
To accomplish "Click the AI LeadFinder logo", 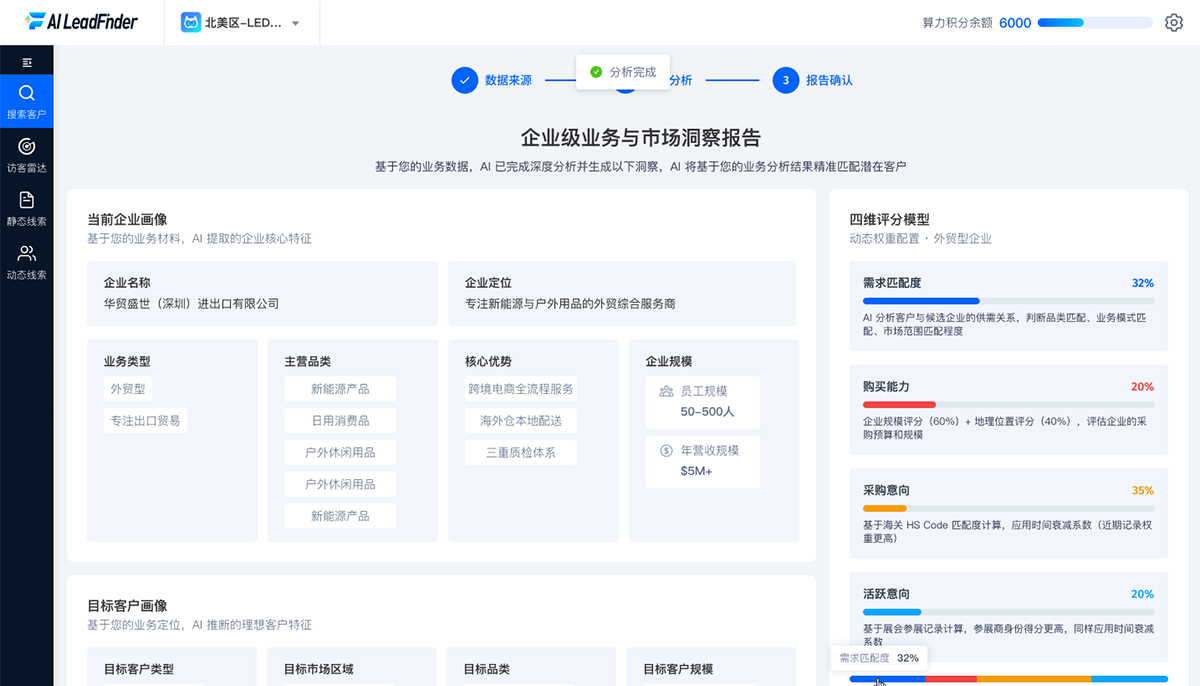I will click(82, 21).
